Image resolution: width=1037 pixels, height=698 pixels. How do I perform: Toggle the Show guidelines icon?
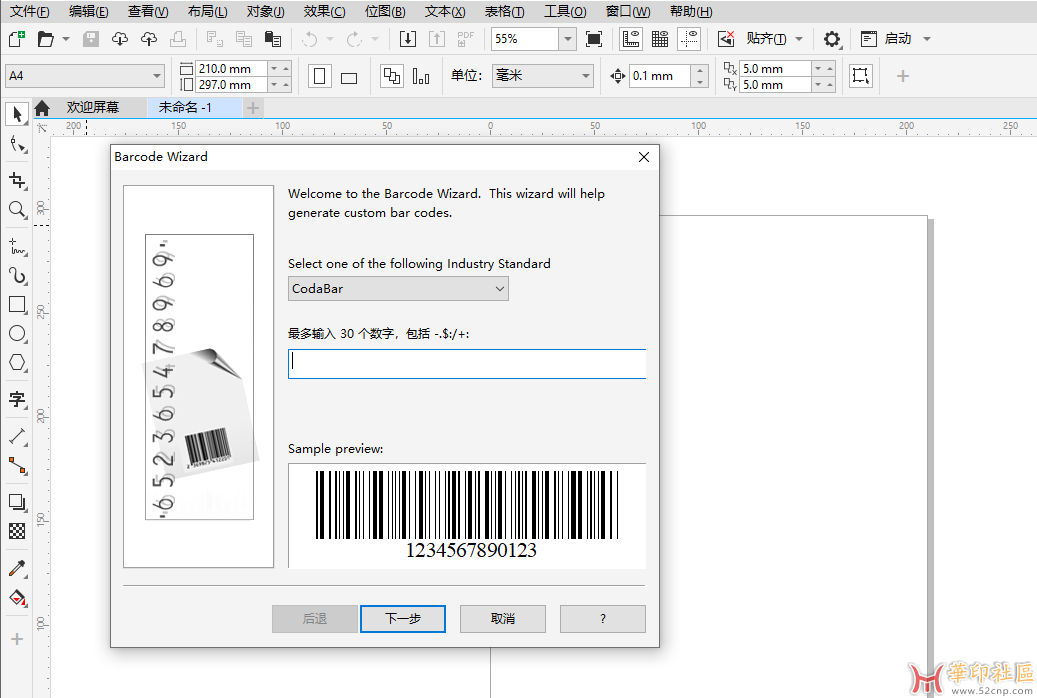pos(689,39)
